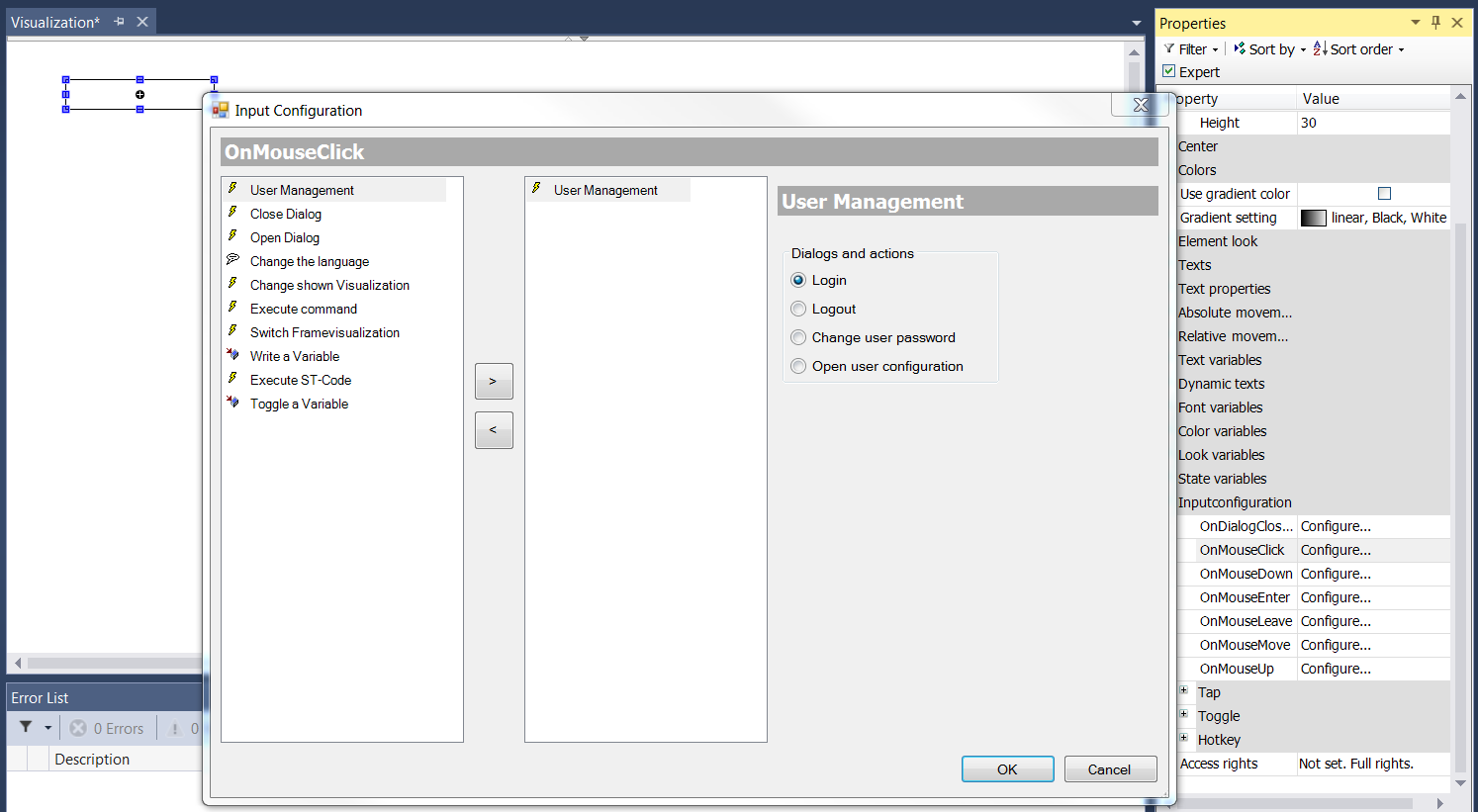Click the Execute ST-Code icon

pos(232,378)
